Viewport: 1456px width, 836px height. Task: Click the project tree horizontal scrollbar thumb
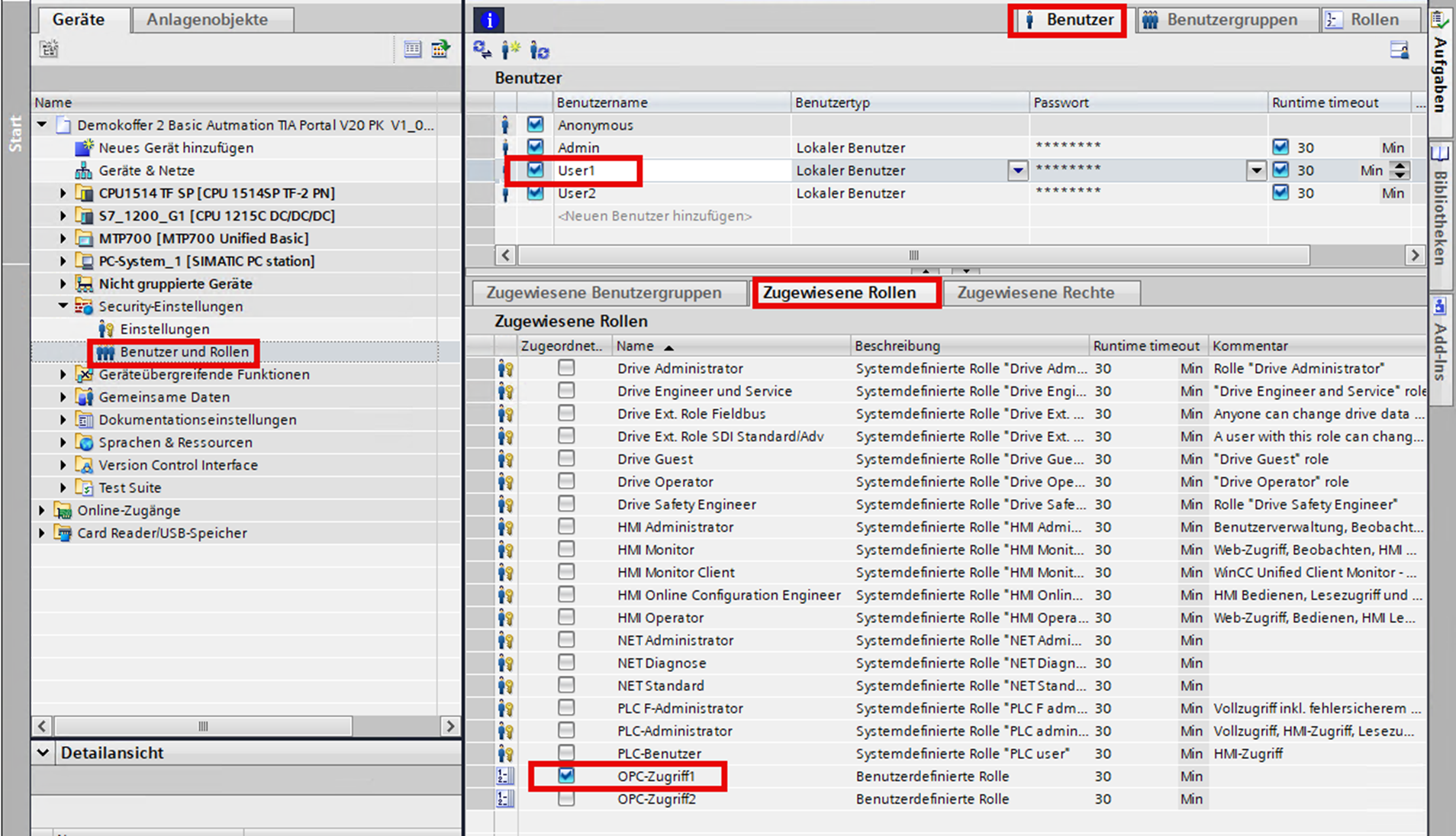click(x=203, y=726)
